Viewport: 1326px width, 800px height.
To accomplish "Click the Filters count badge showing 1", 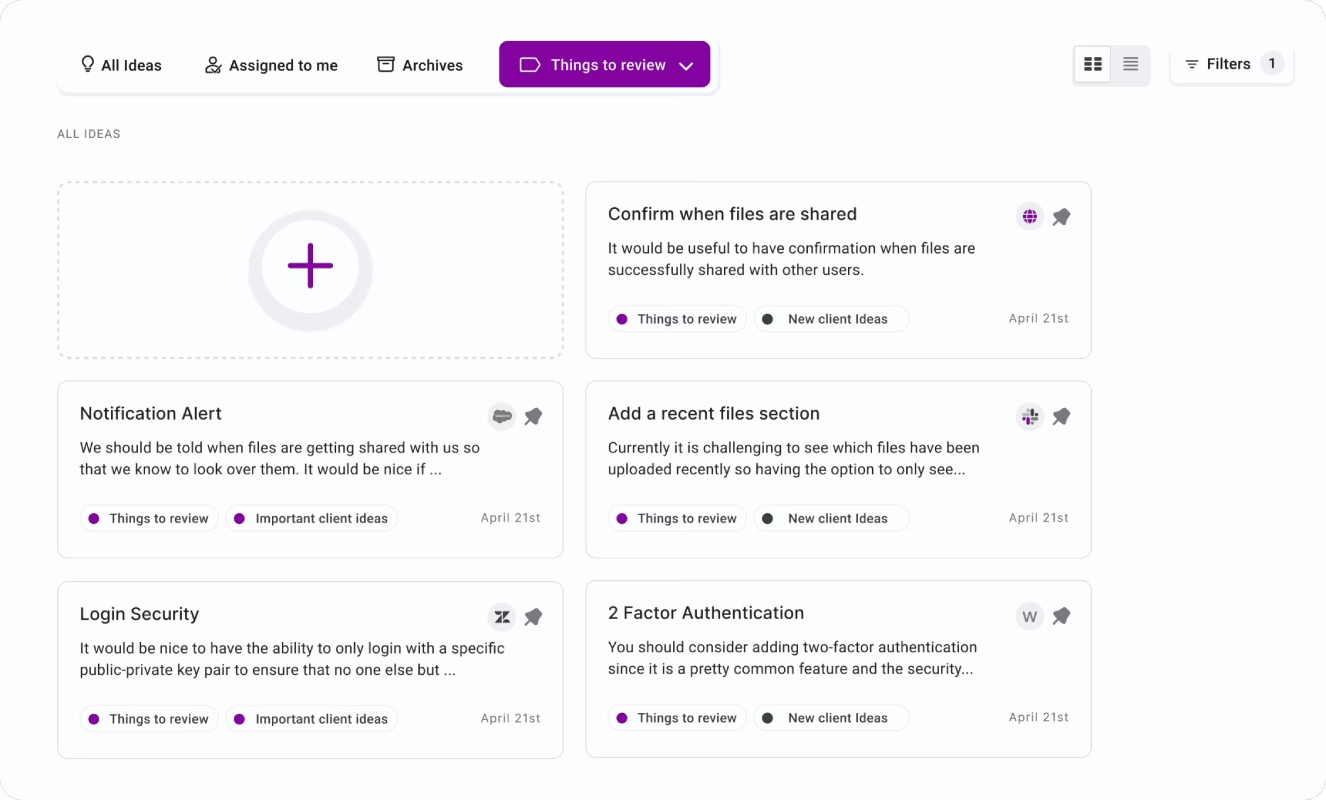I will tap(1272, 64).
